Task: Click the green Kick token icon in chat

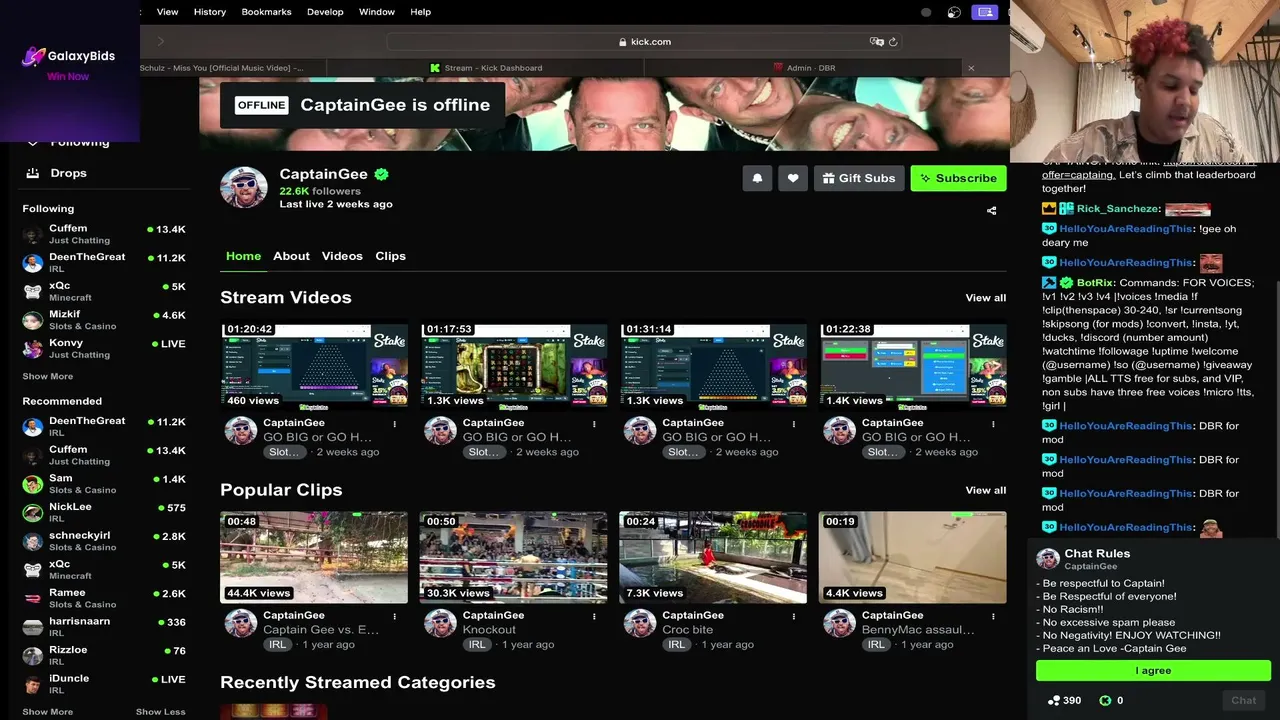Action: tap(1105, 701)
